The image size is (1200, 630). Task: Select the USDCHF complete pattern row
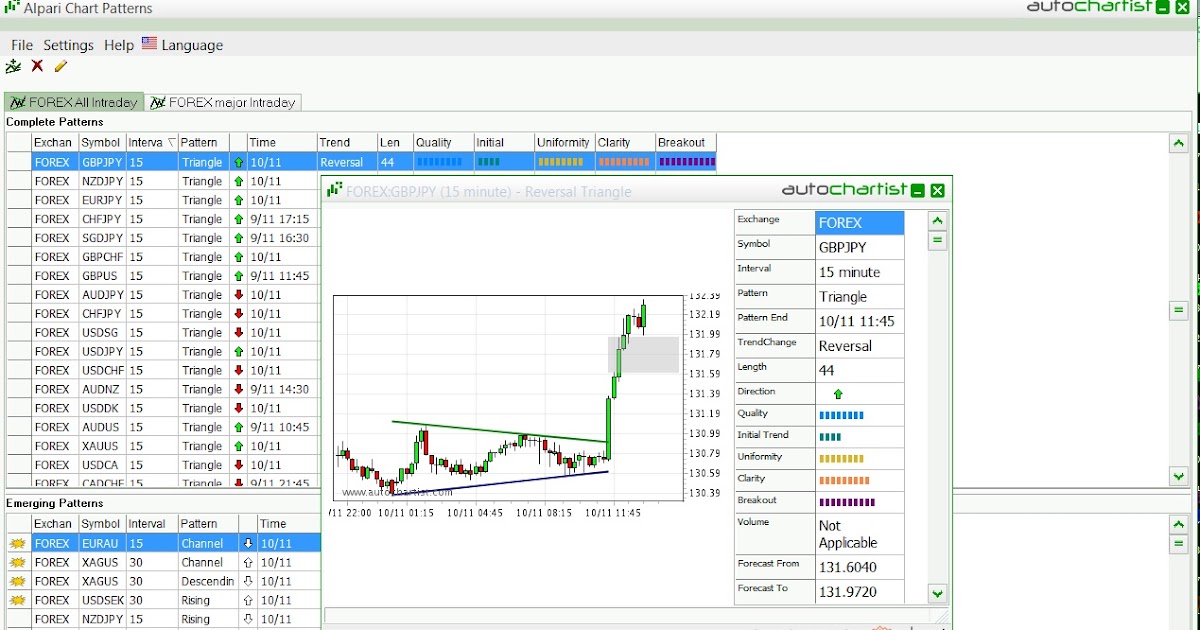[x=163, y=370]
